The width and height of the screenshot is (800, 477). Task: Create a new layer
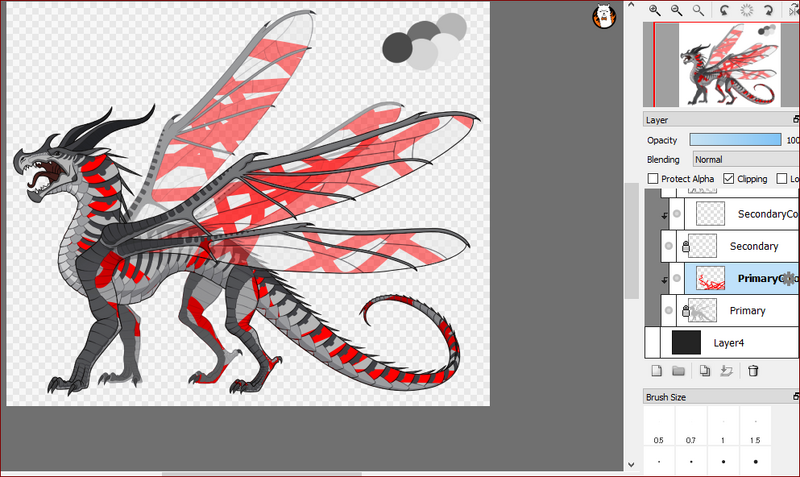pyautogui.click(x=657, y=371)
